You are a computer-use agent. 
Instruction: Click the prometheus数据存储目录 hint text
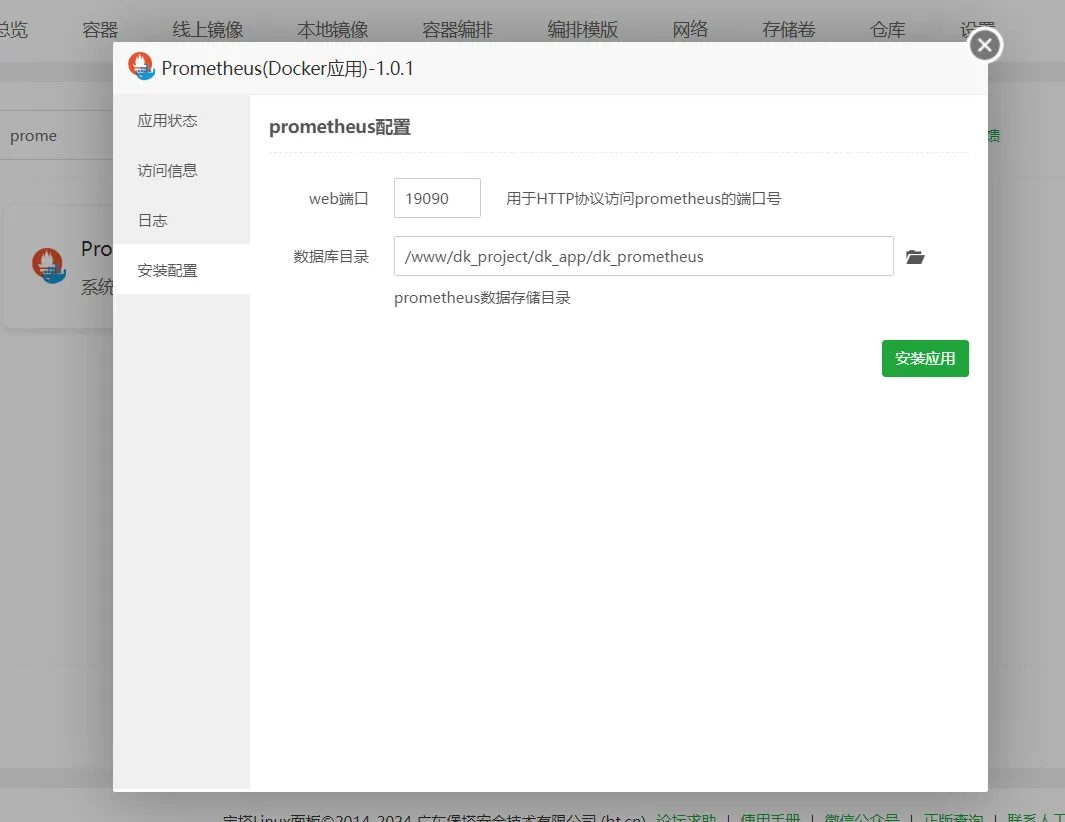coord(482,298)
